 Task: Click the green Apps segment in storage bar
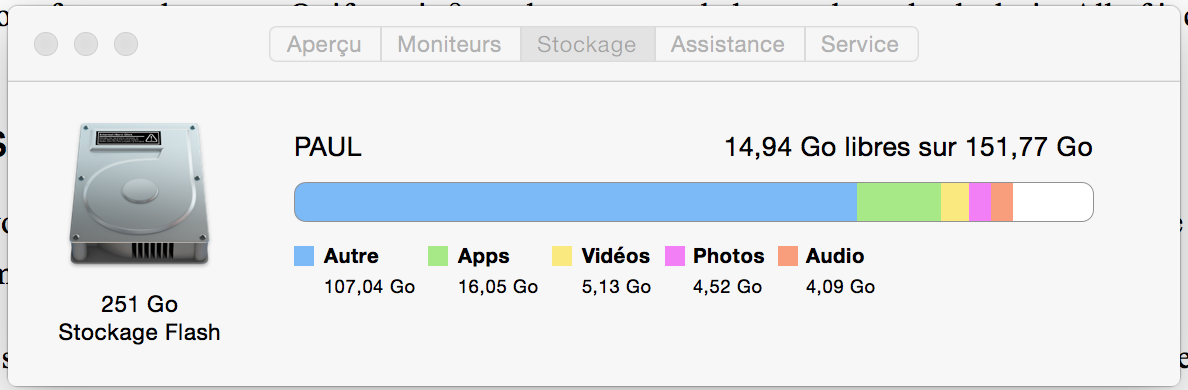pyautogui.click(x=899, y=202)
